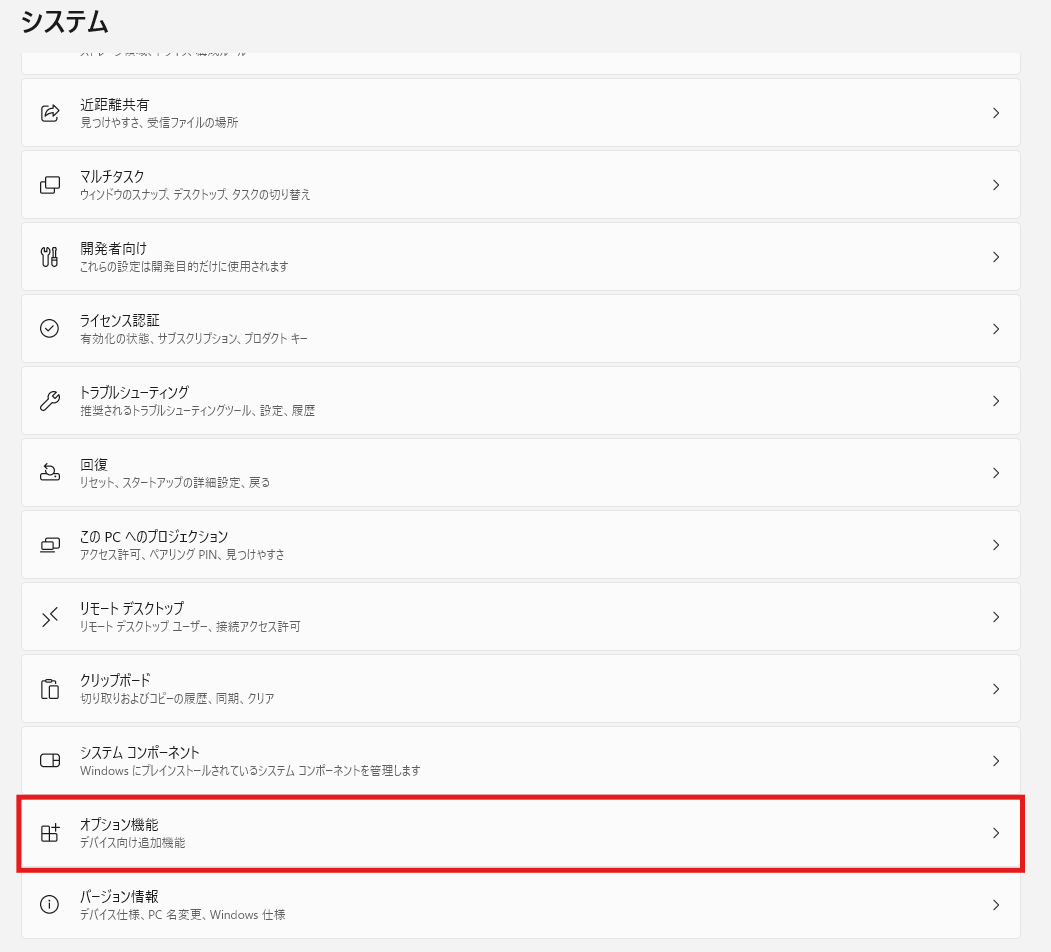The width and height of the screenshot is (1051, 952).
Task: Click the クリップボード clipboard icon
Action: [50, 689]
